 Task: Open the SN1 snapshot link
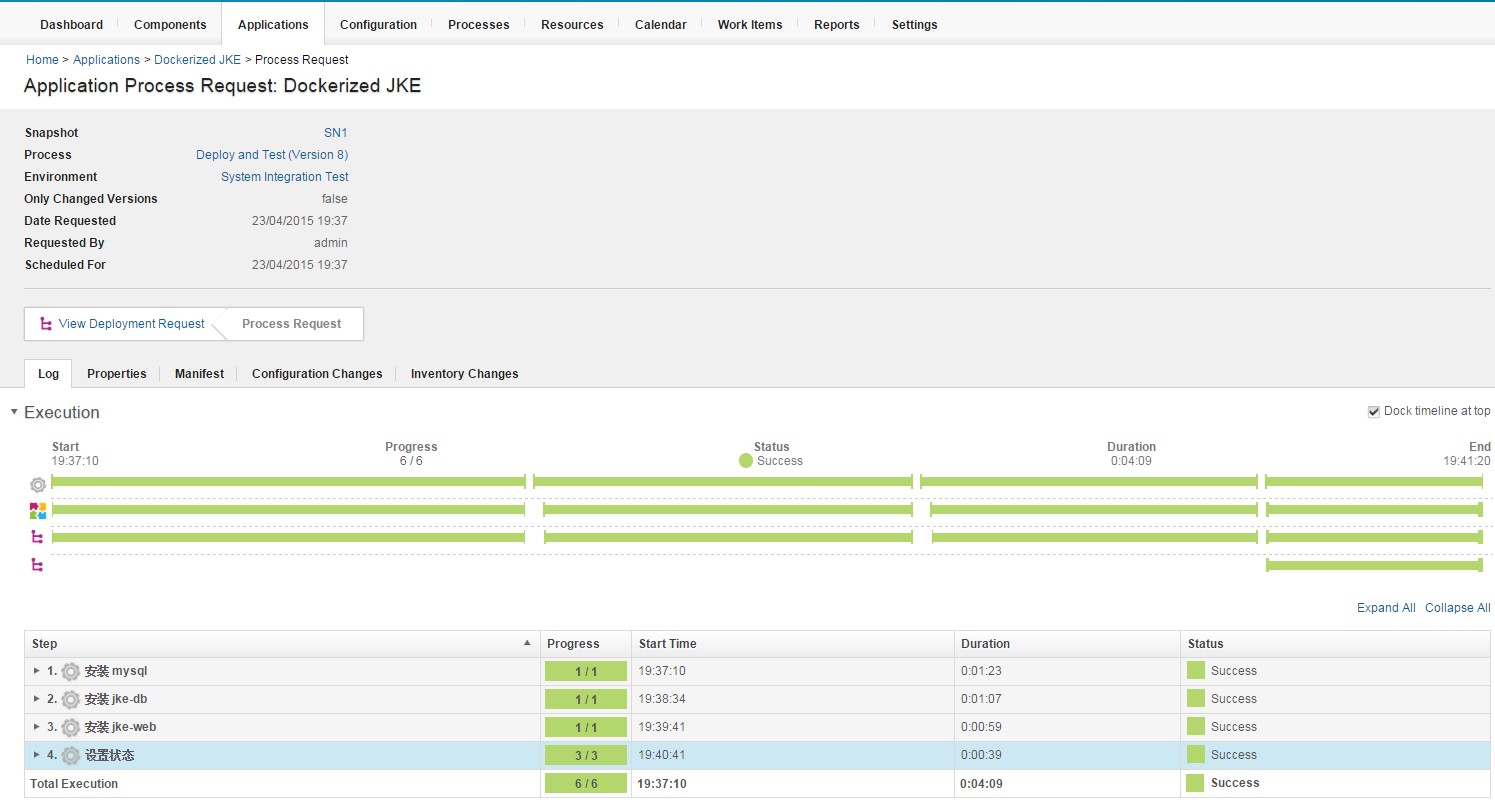click(x=336, y=133)
